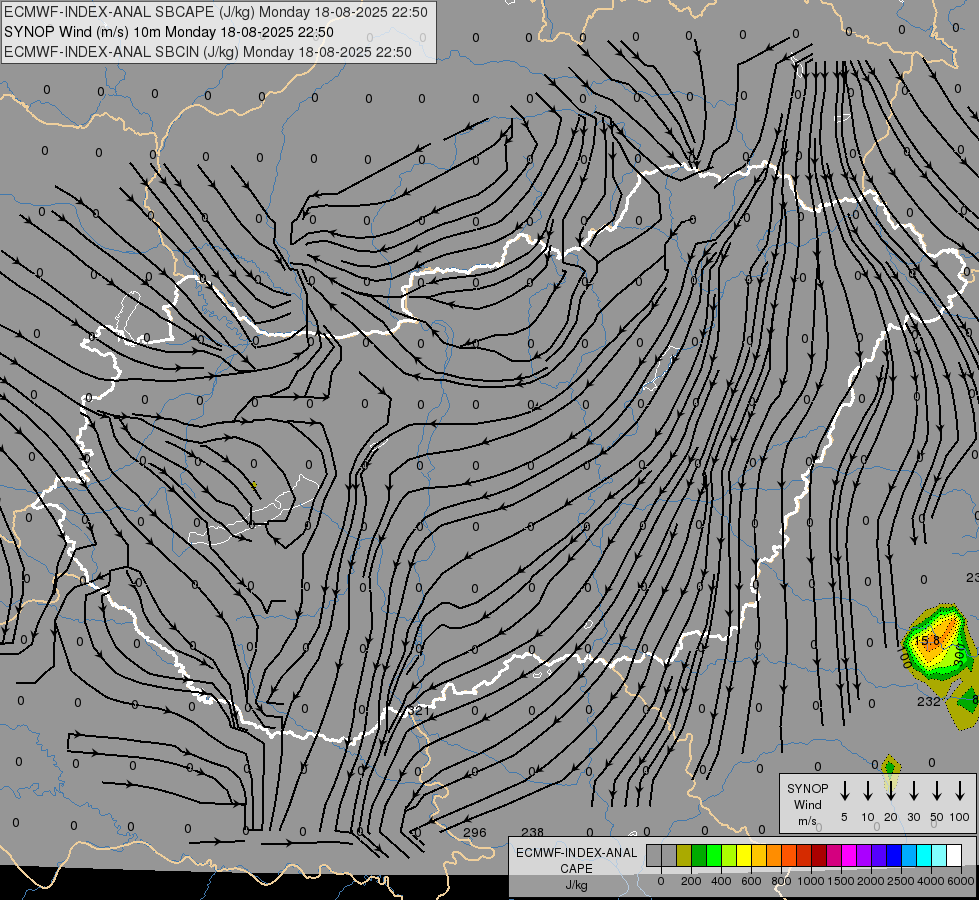
Task: Click the 200 tick label on CAPE scale
Action: coord(691,881)
